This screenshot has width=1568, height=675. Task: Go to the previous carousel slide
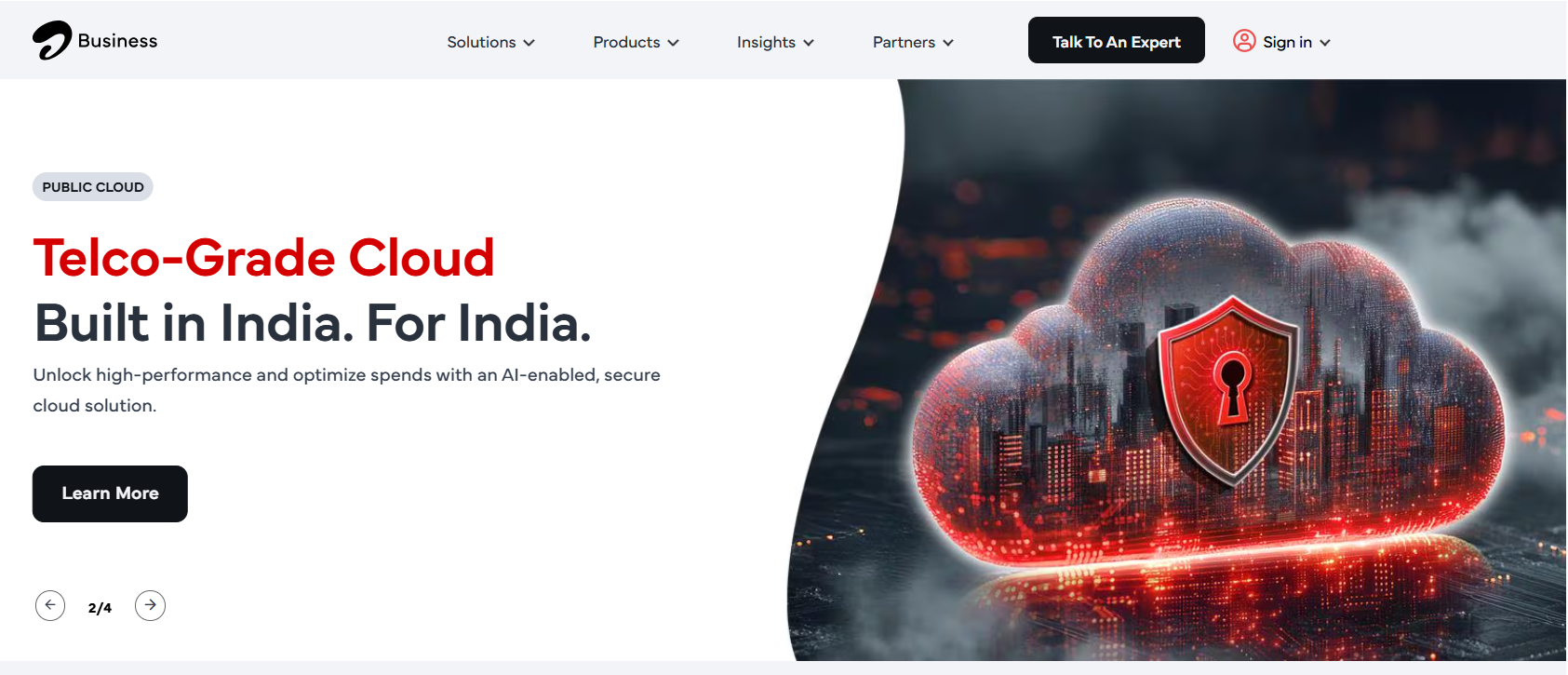click(50, 605)
